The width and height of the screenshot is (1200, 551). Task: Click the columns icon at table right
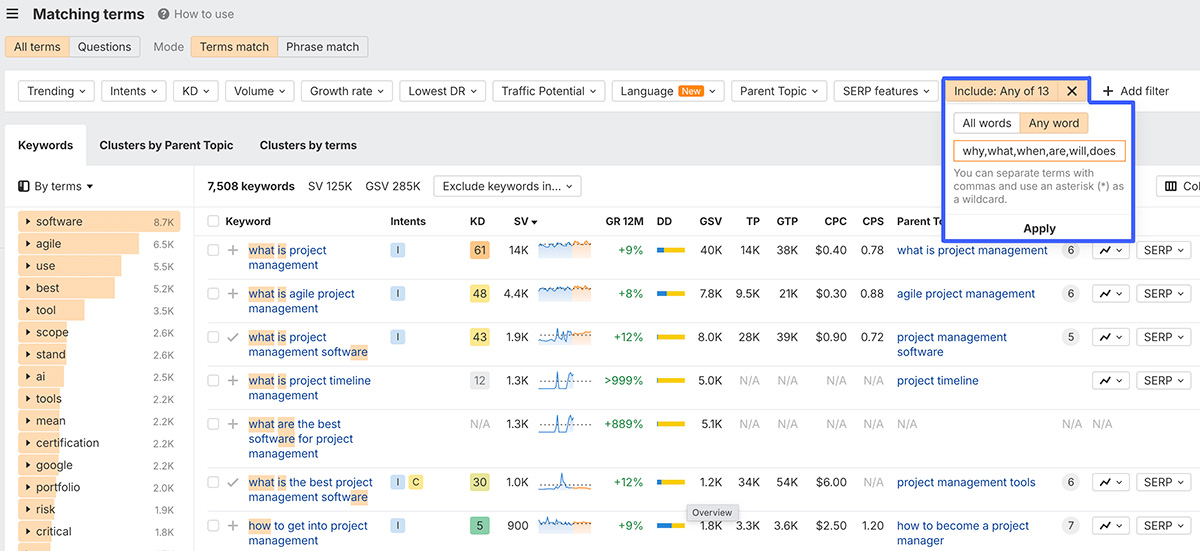[1169, 186]
